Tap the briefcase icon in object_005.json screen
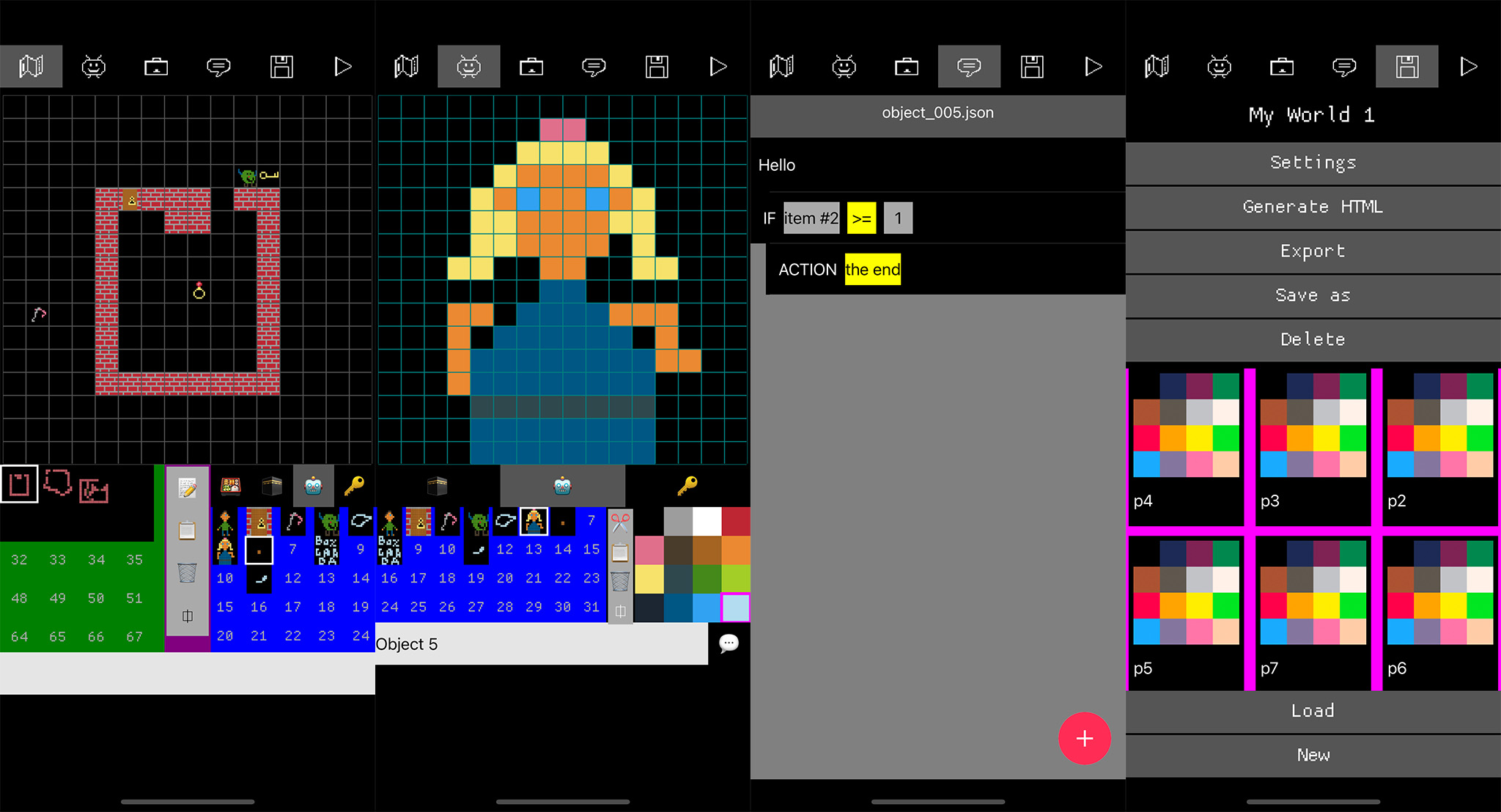Image resolution: width=1501 pixels, height=812 pixels. [x=907, y=67]
